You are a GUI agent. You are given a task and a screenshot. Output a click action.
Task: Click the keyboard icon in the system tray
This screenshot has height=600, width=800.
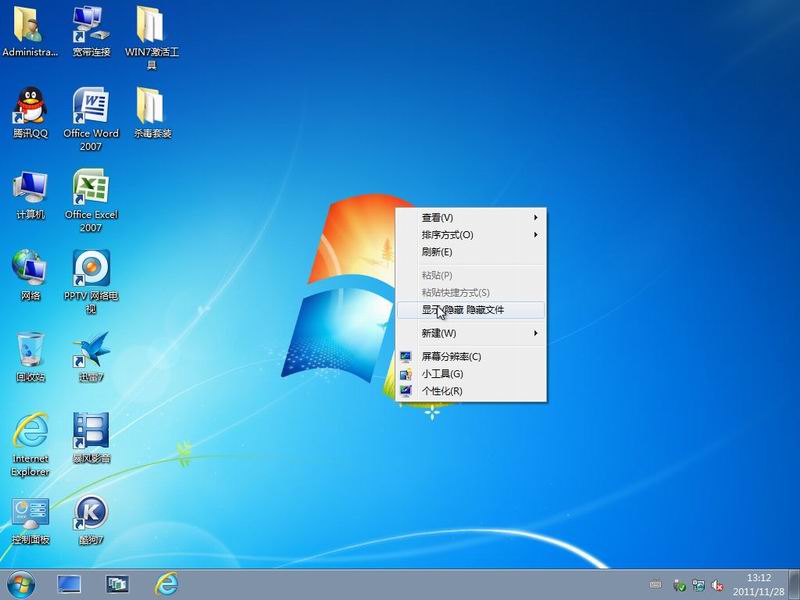(x=656, y=585)
